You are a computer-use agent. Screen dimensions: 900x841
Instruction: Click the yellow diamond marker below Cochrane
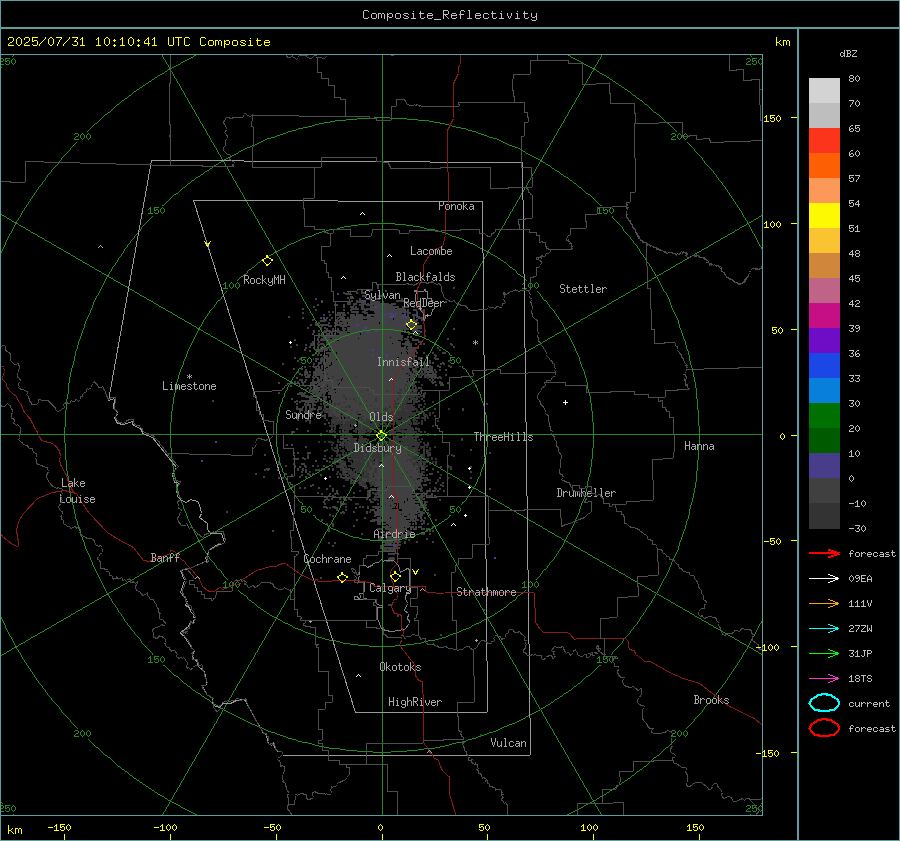[x=342, y=577]
